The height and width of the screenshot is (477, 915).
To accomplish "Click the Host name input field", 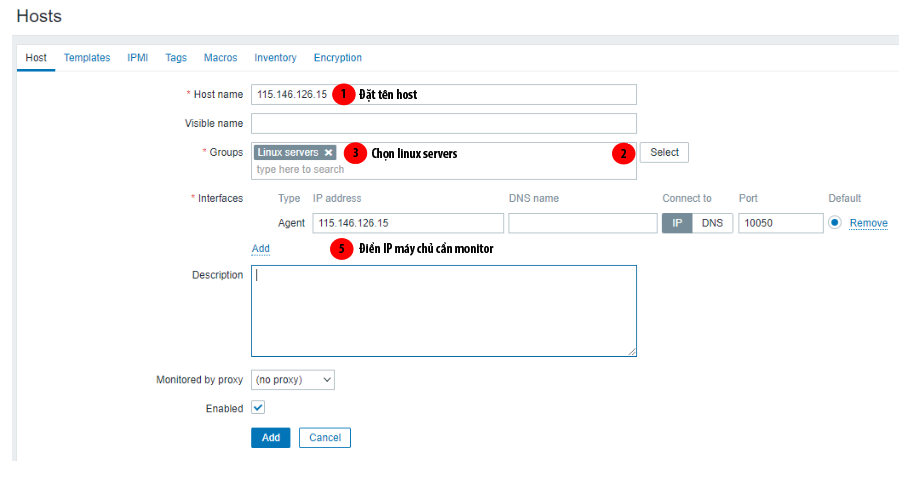I will (x=443, y=95).
